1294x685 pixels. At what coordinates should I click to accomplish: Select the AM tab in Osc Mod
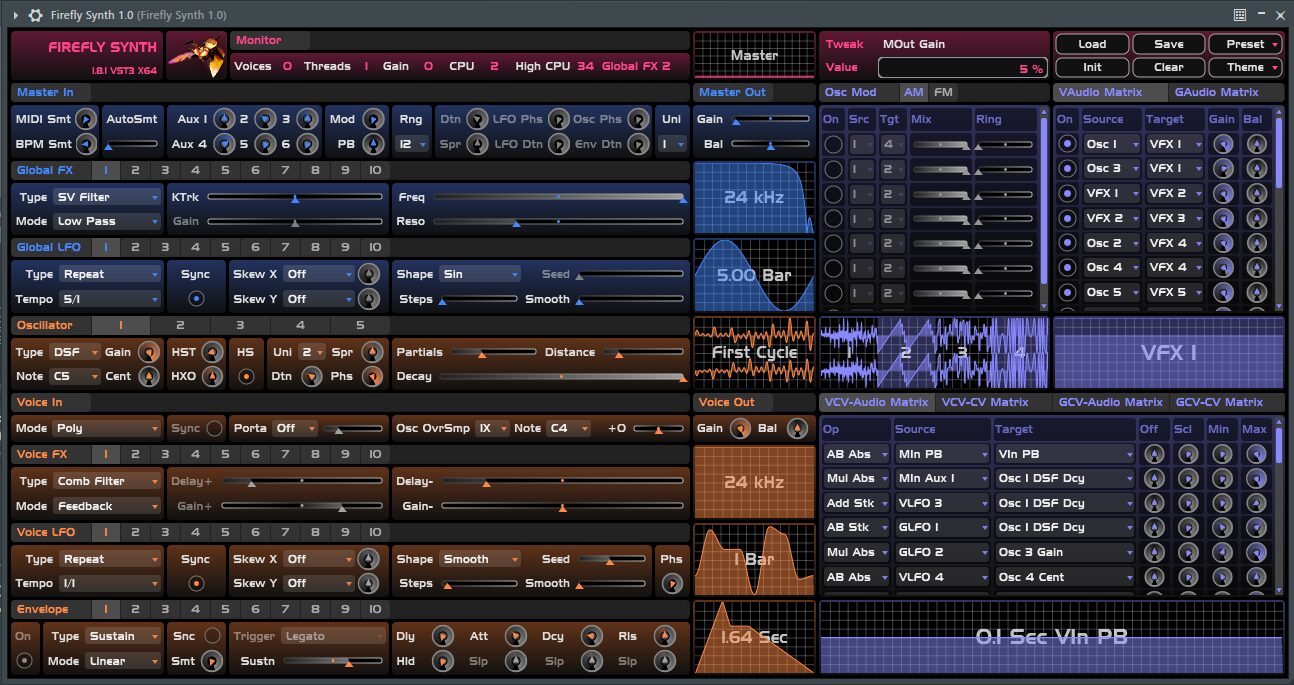[x=913, y=92]
